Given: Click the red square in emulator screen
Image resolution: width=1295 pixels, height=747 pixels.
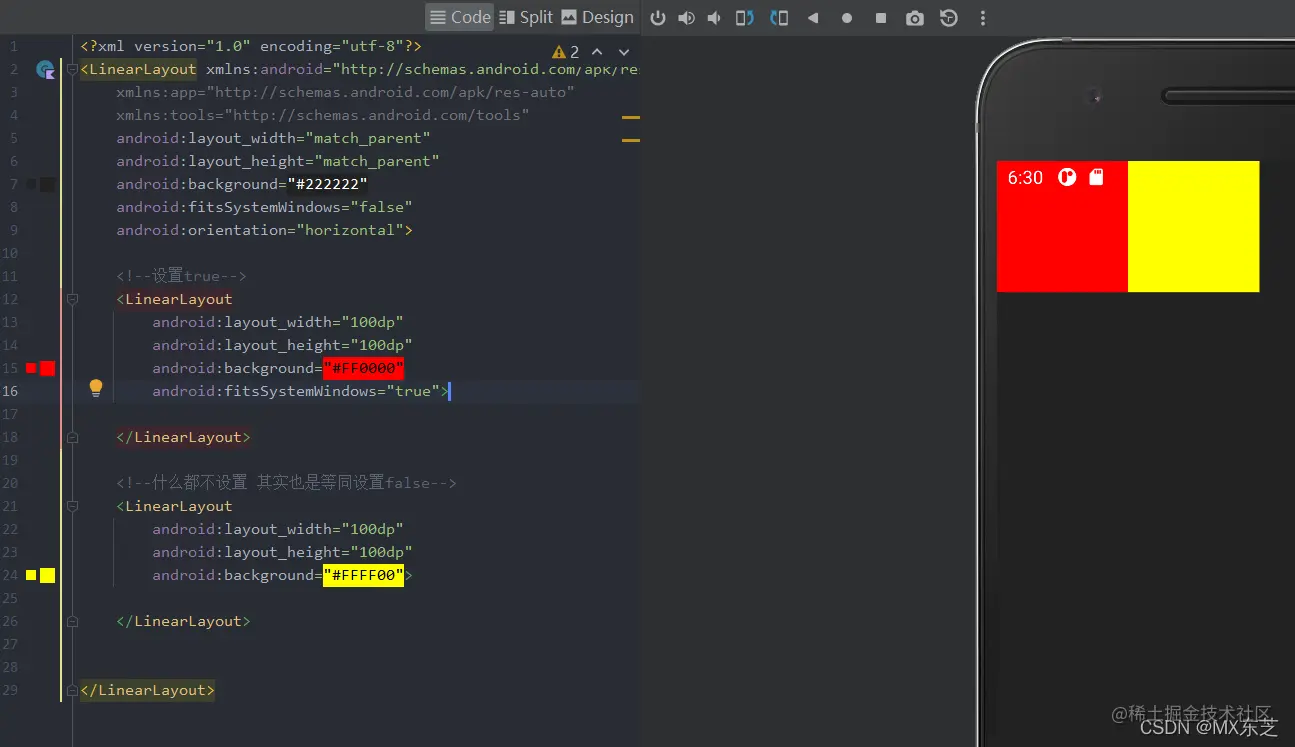Looking at the screenshot, I should pyautogui.click(x=1062, y=227).
